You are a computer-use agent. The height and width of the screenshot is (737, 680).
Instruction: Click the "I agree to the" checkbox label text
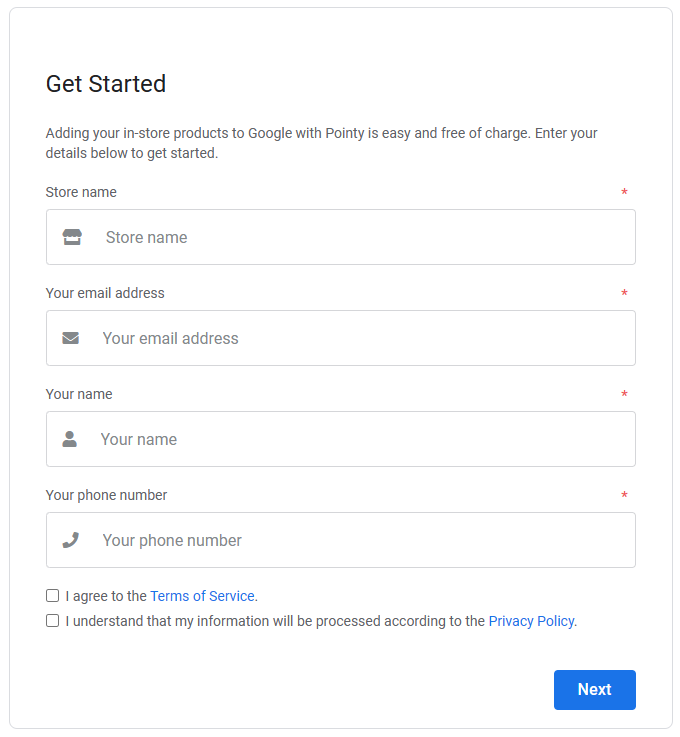click(x=106, y=596)
